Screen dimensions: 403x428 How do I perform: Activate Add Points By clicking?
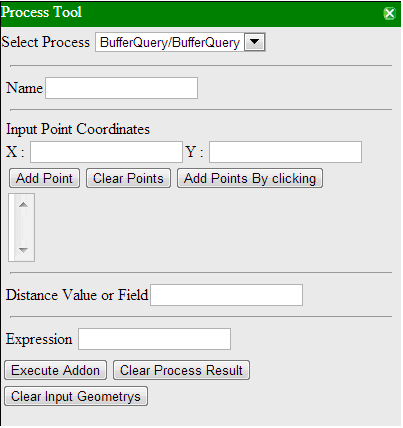pyautogui.click(x=250, y=178)
